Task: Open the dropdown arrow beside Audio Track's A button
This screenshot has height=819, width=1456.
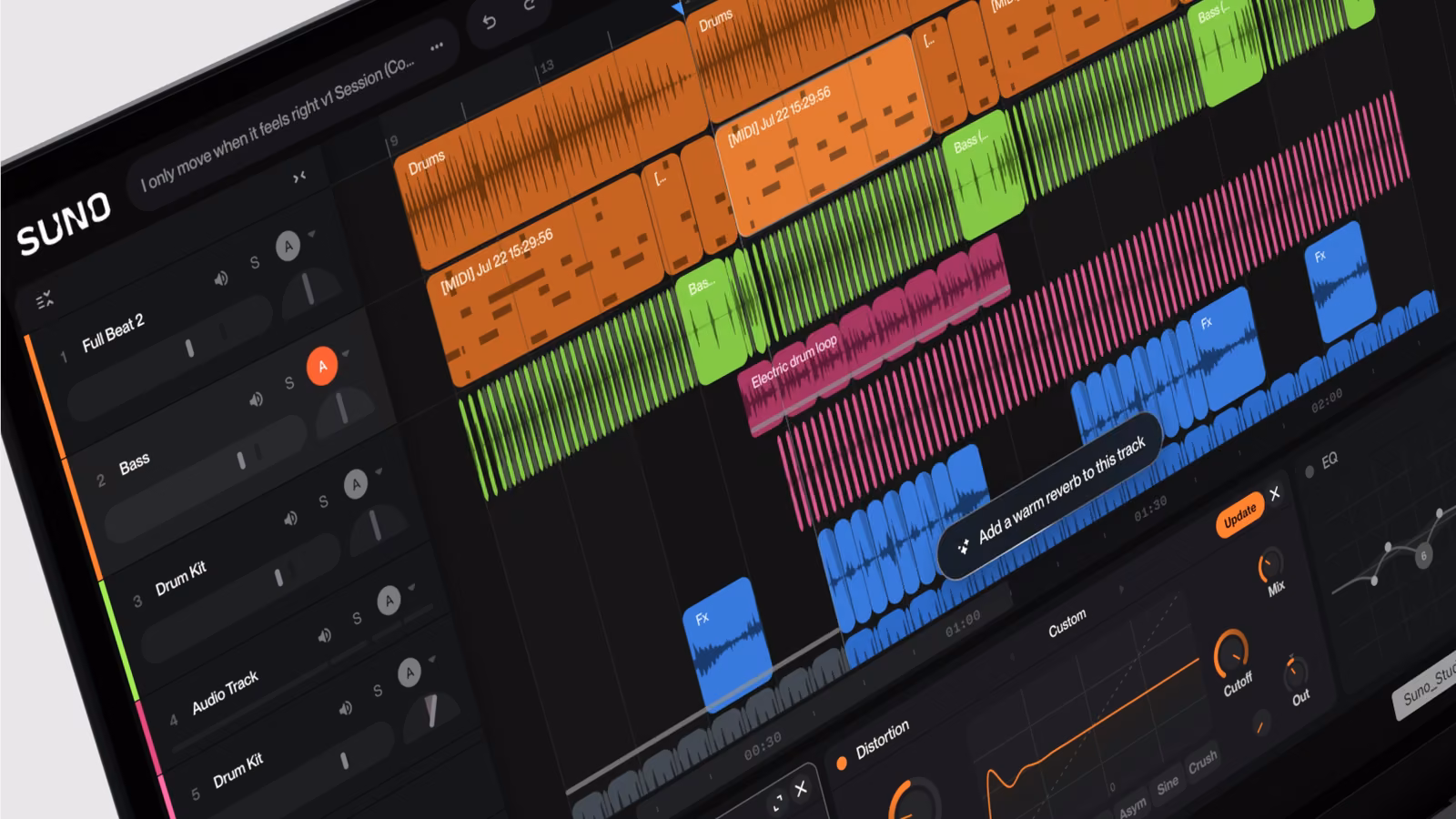Action: 411,588
